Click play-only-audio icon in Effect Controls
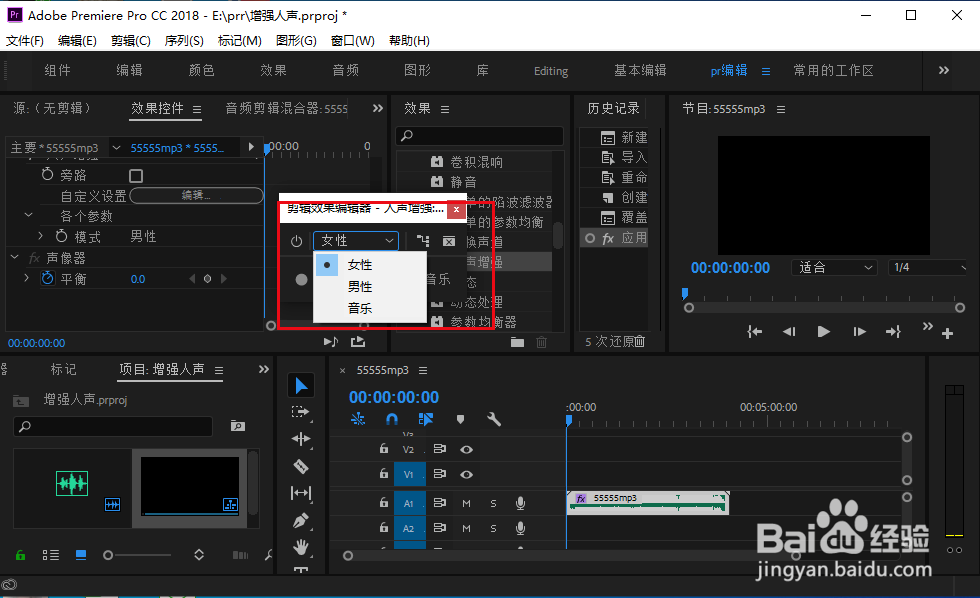Viewport: 980px width, 598px height. pyautogui.click(x=331, y=341)
